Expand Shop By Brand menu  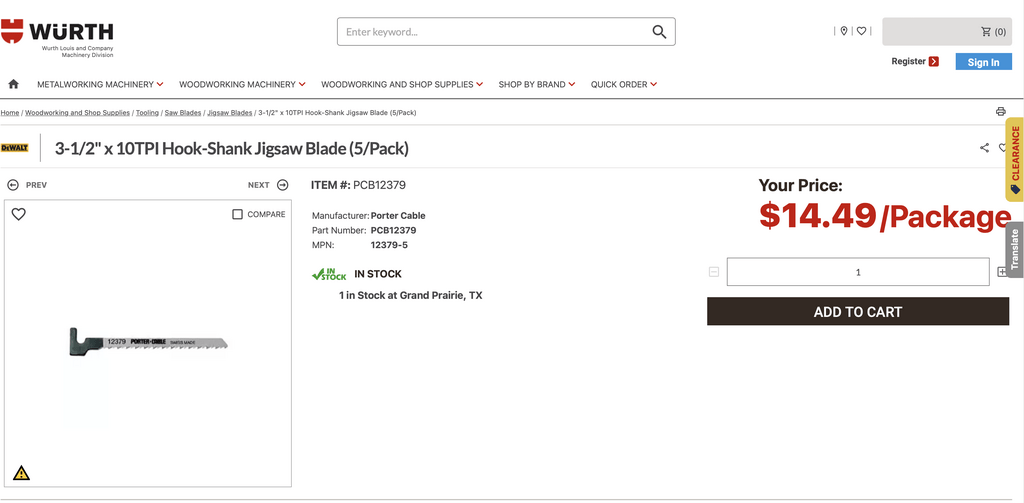[537, 84]
